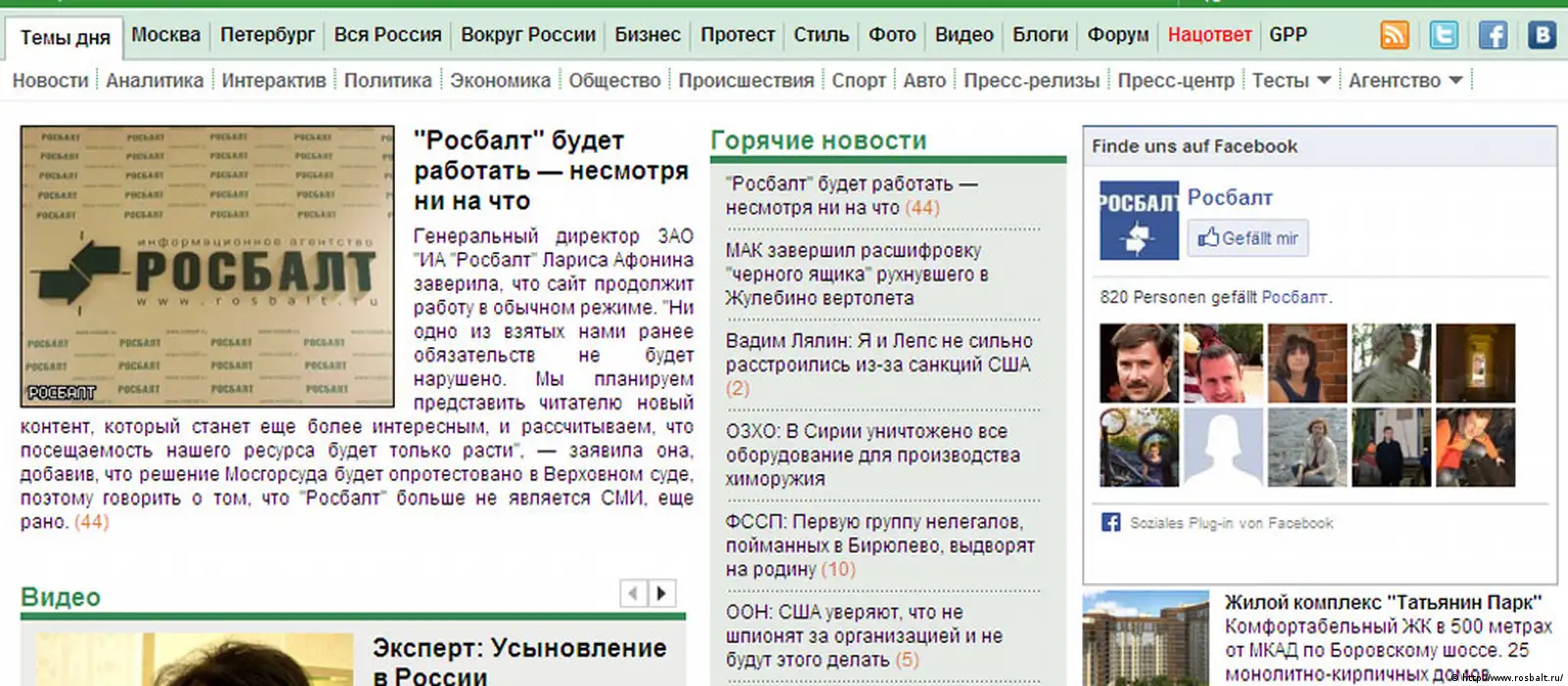The width and height of the screenshot is (1568, 686).
Task: Open the RSS feed icon
Action: coord(1395,35)
